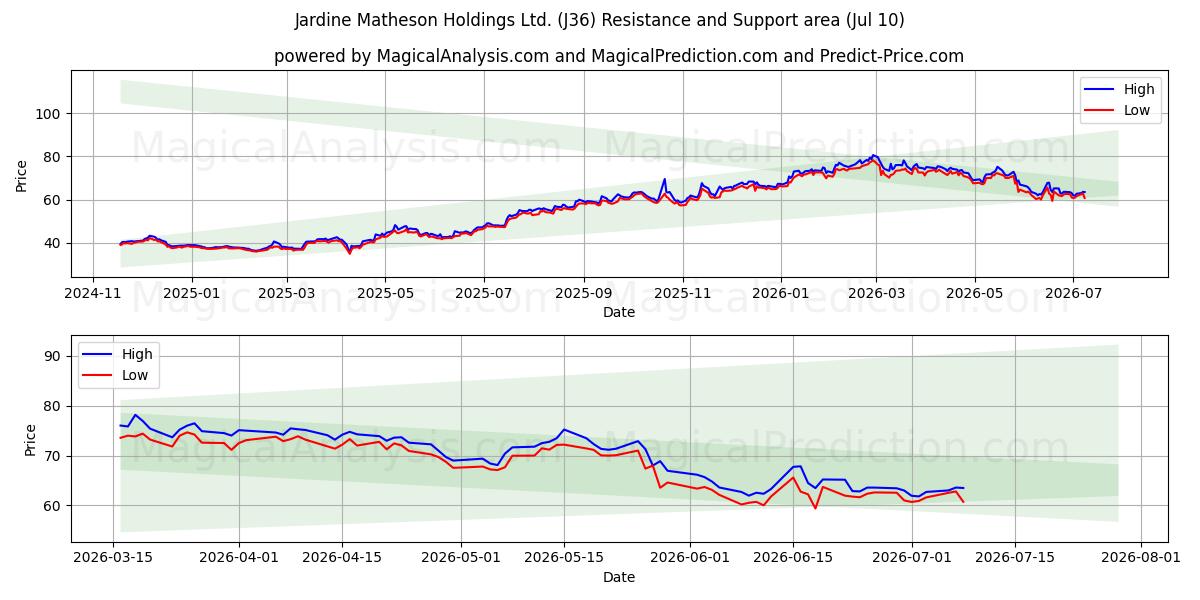
Task: Click the '2024-11' tick label on top chart
Action: (93, 294)
